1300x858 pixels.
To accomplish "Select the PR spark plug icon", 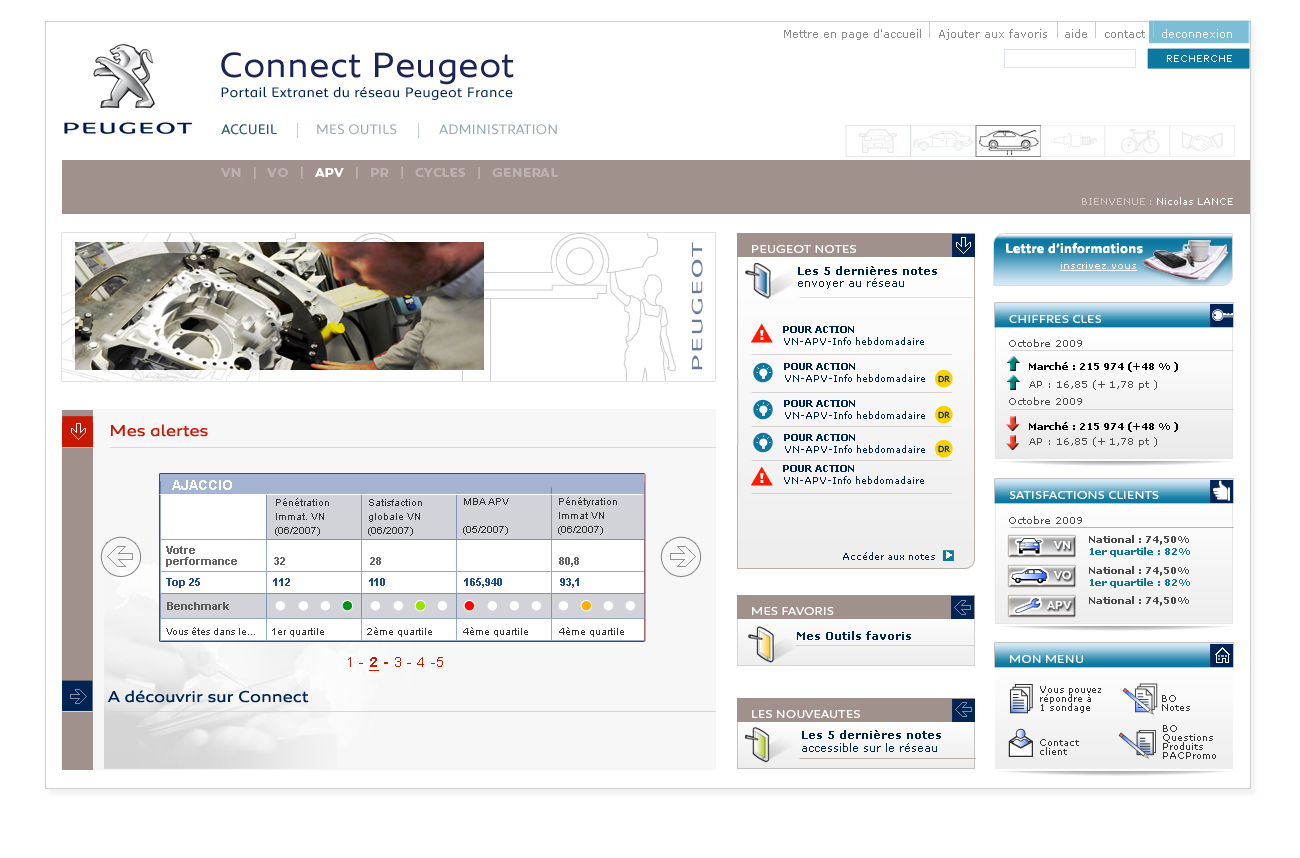I will (1072, 141).
